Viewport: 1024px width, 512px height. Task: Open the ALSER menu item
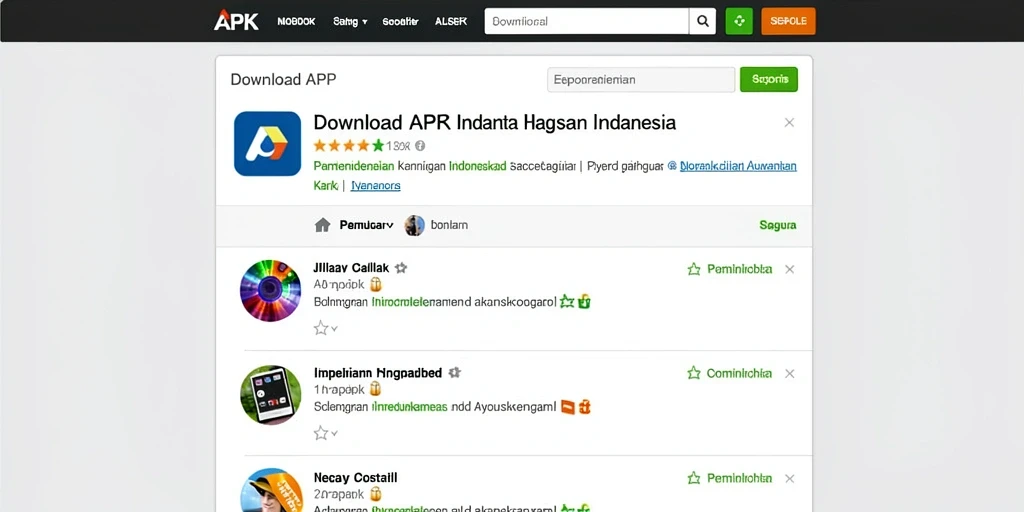(451, 22)
